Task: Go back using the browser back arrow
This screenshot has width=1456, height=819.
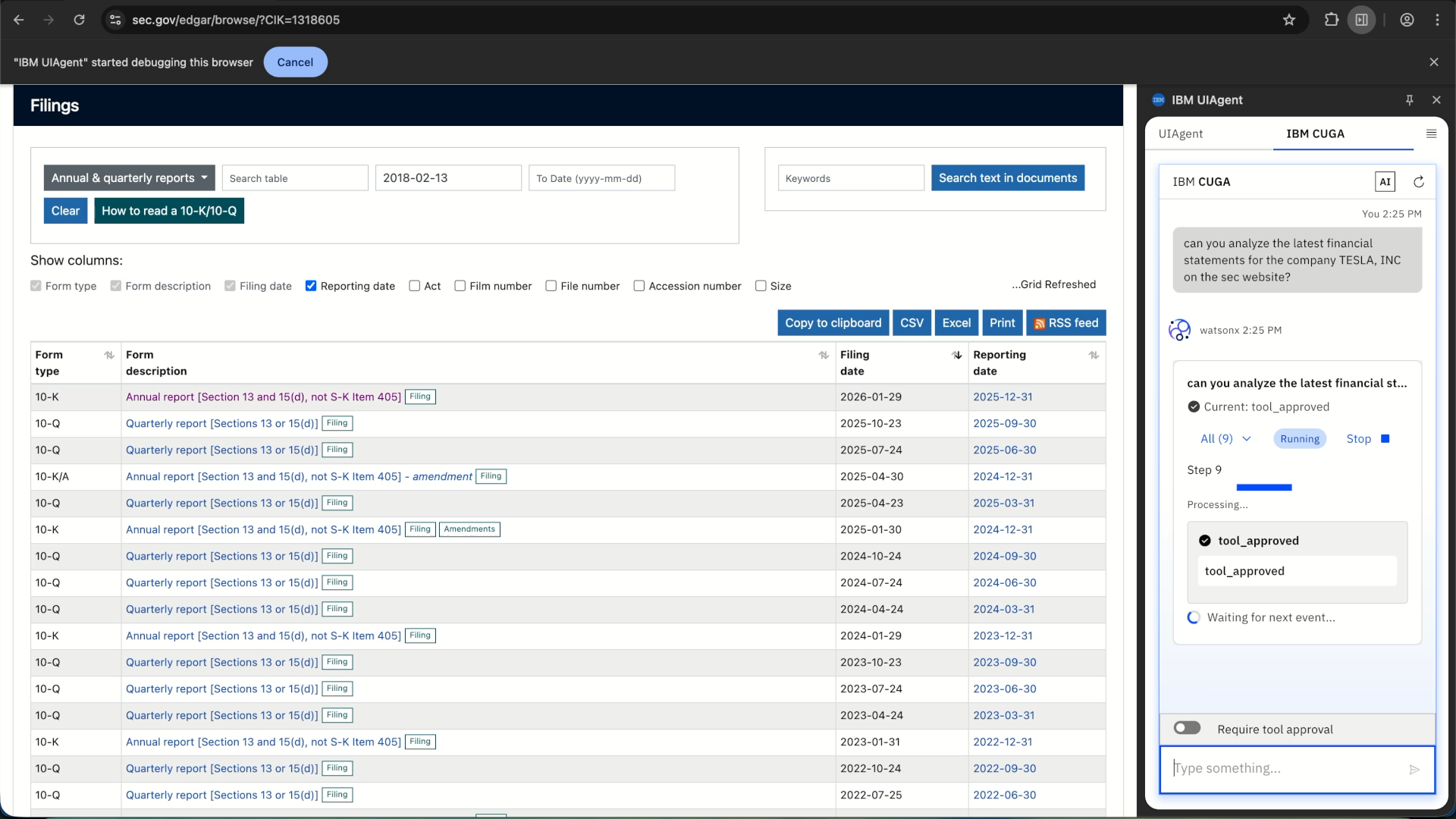Action: 19,20
